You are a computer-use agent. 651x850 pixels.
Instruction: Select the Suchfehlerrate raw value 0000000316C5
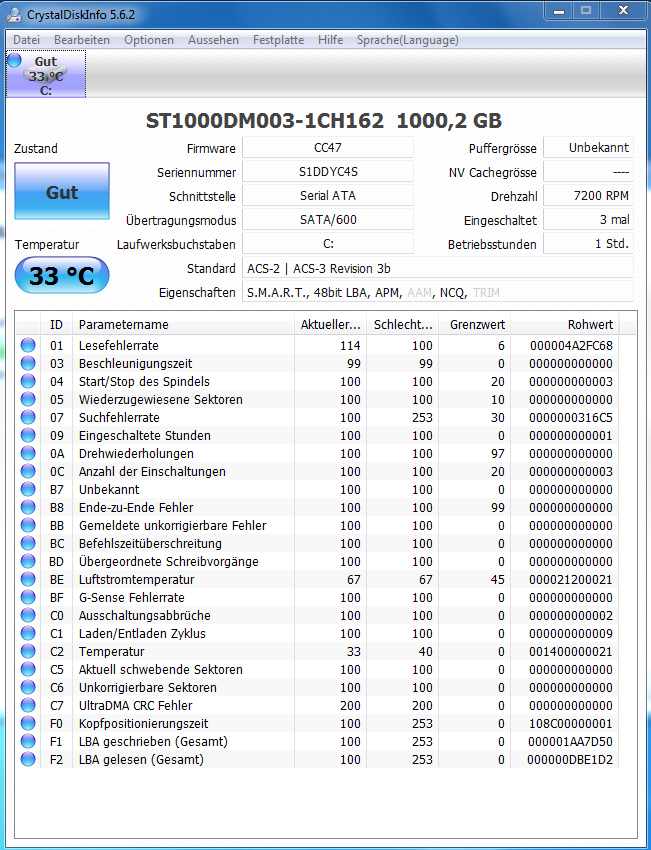(x=571, y=417)
